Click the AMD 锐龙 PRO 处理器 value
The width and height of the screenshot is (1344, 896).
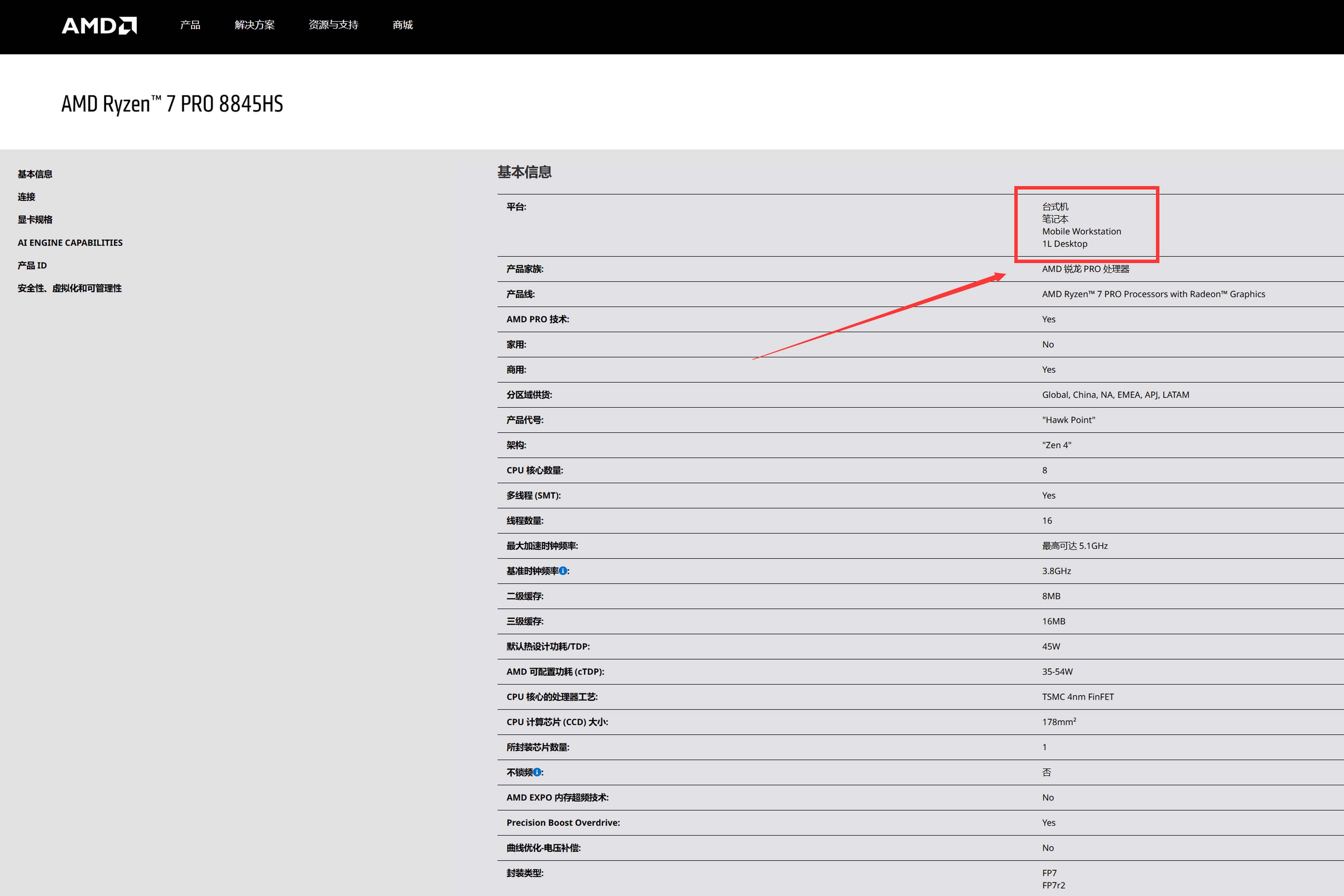click(x=1085, y=269)
